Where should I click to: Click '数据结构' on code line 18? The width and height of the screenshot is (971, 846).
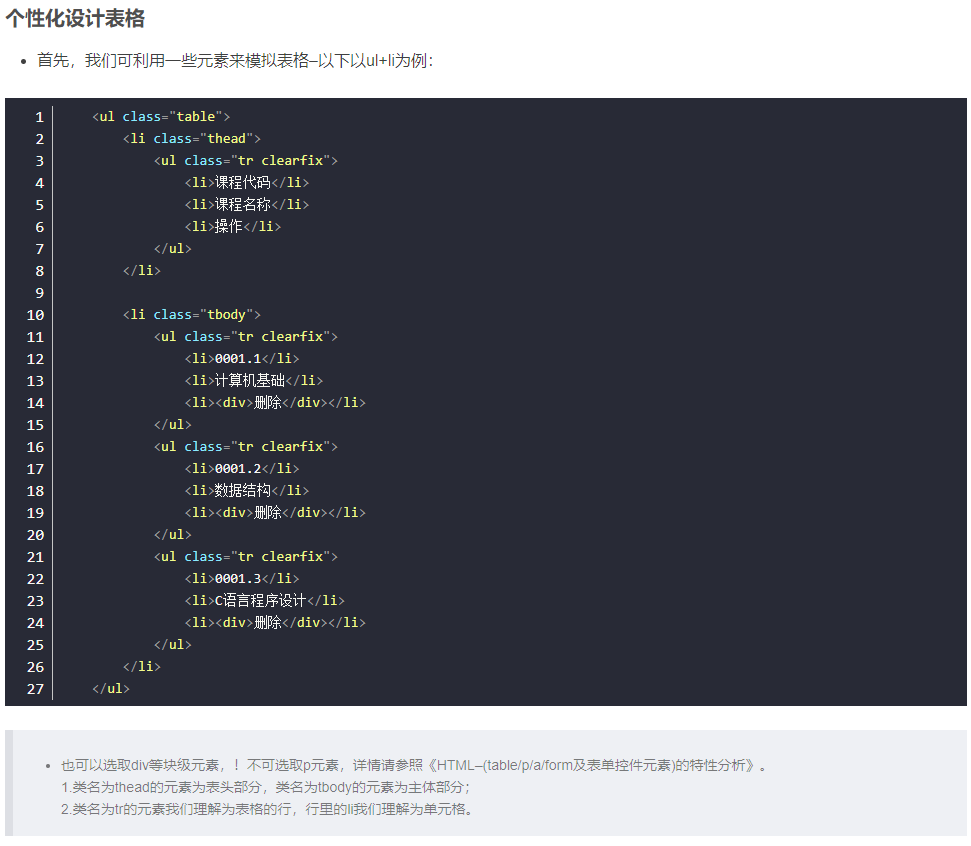click(243, 491)
